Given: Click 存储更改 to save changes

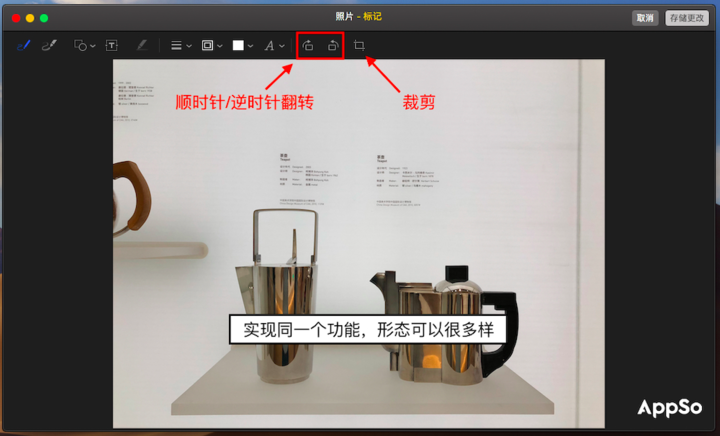Looking at the screenshot, I should (688, 18).
